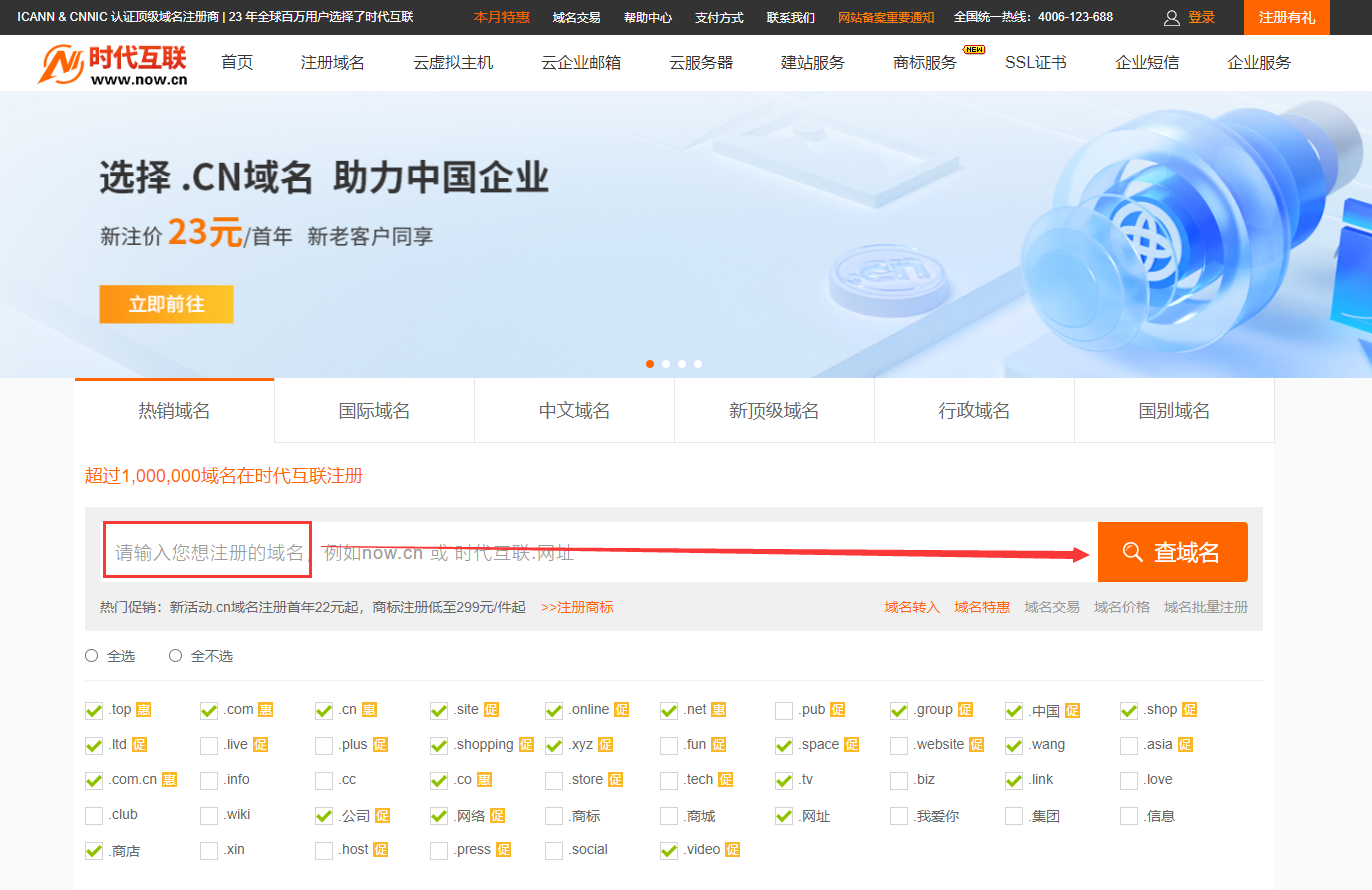This screenshot has width=1372, height=890.
Task: Uncheck the .top domain checkbox
Action: click(94, 711)
